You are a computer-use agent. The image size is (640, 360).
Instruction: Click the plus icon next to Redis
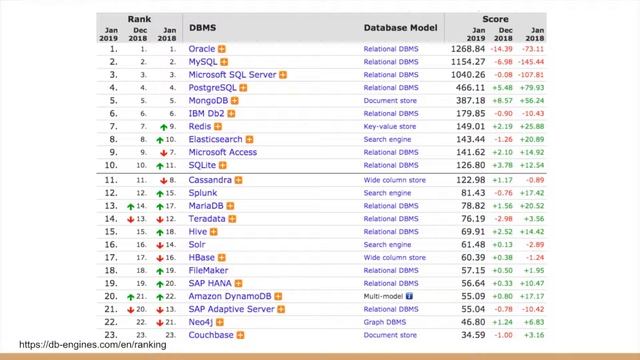point(218,127)
